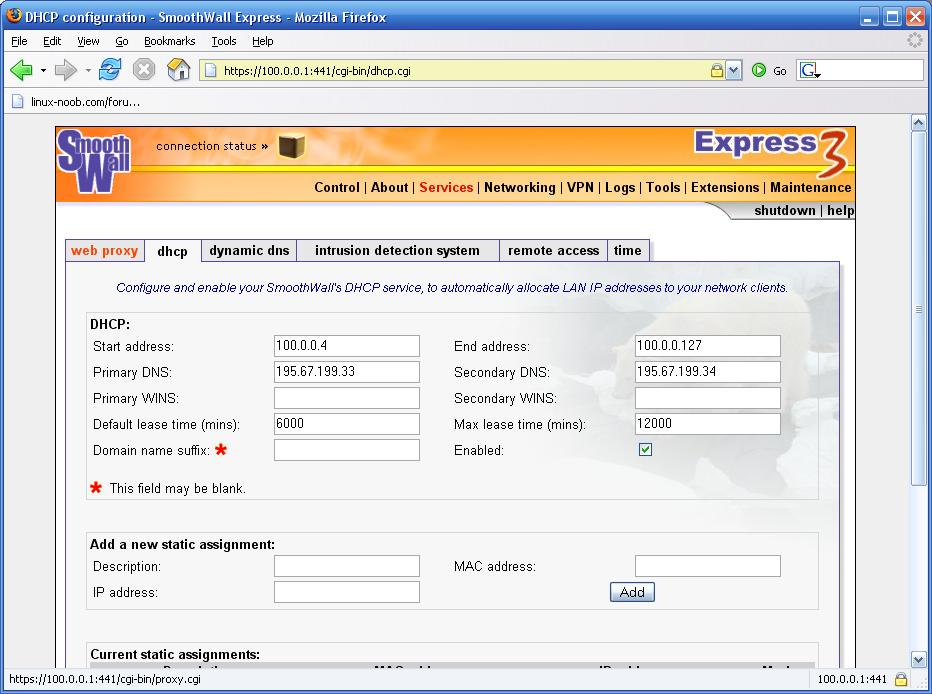The height and width of the screenshot is (694, 932).
Task: Click the Secondary DNS field
Action: (707, 372)
